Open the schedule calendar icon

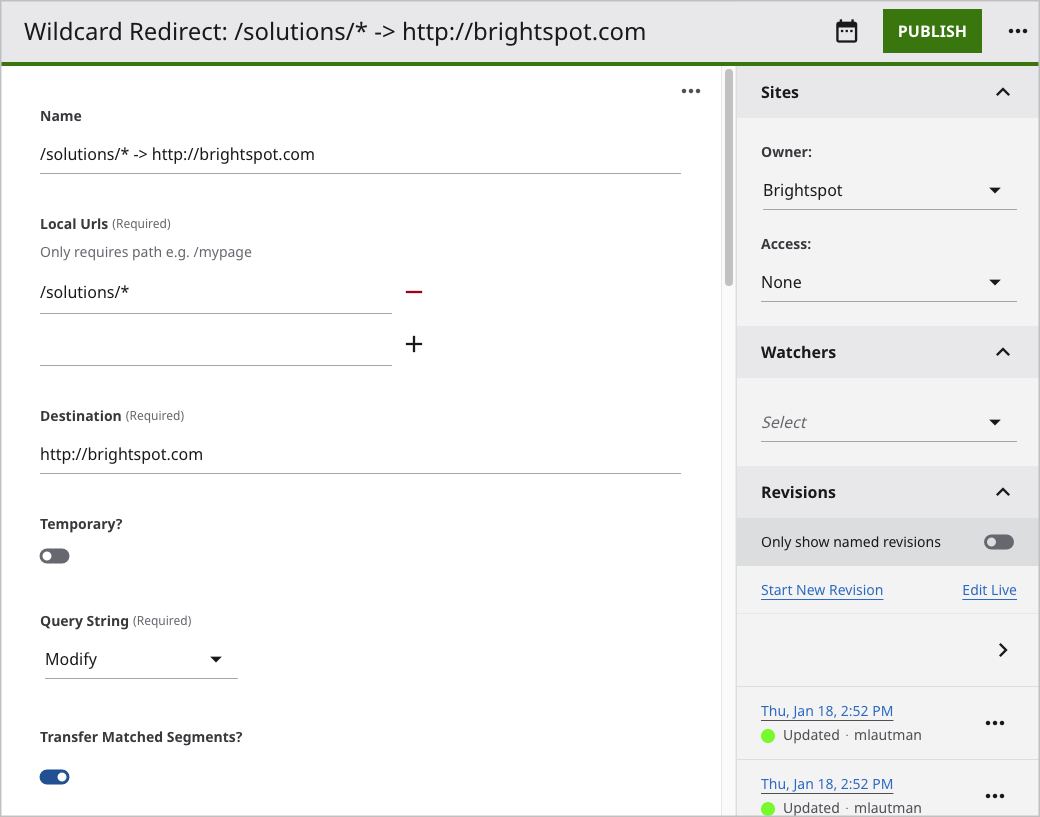846,31
